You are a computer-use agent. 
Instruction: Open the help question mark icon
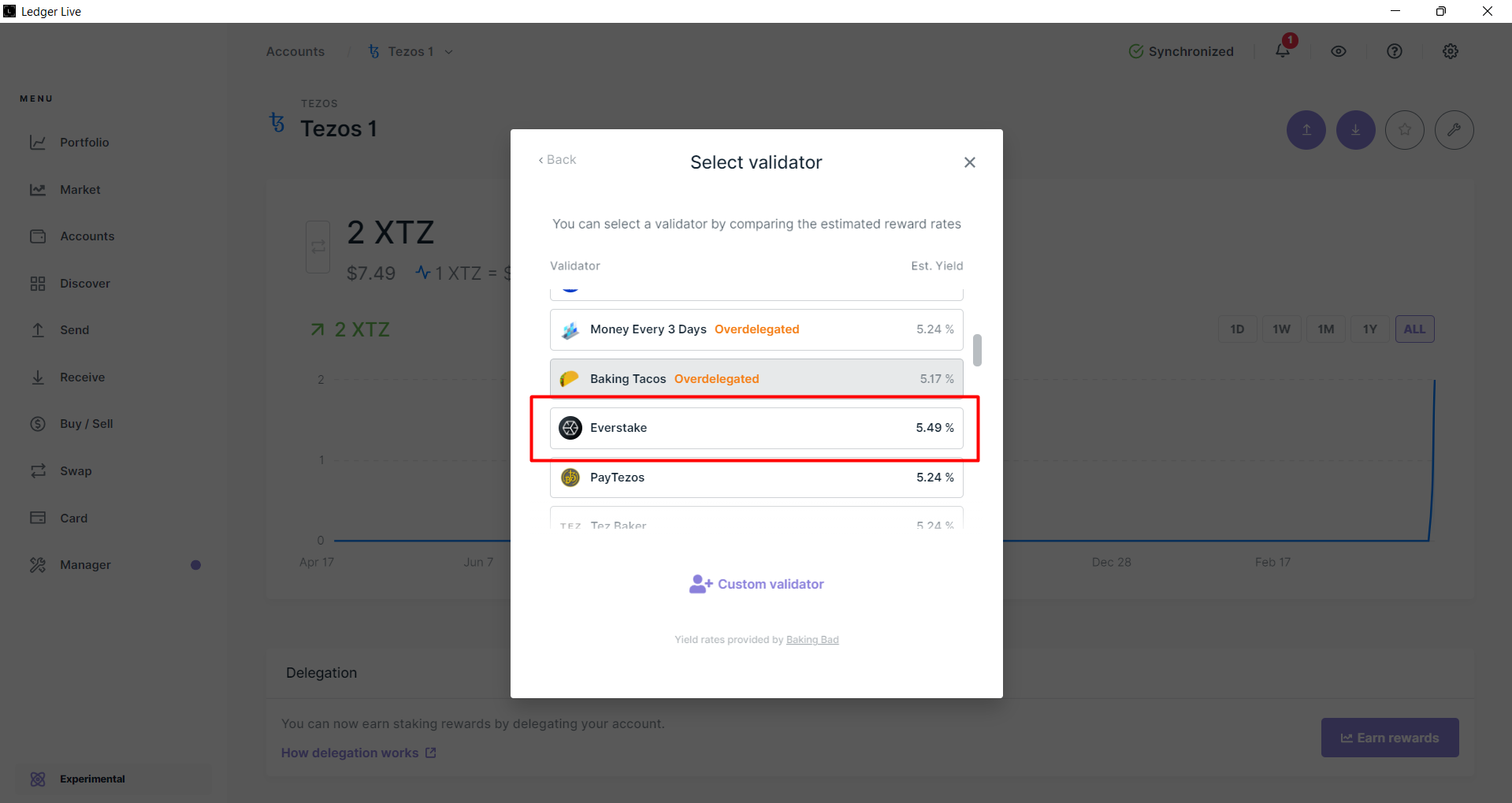pos(1395,51)
